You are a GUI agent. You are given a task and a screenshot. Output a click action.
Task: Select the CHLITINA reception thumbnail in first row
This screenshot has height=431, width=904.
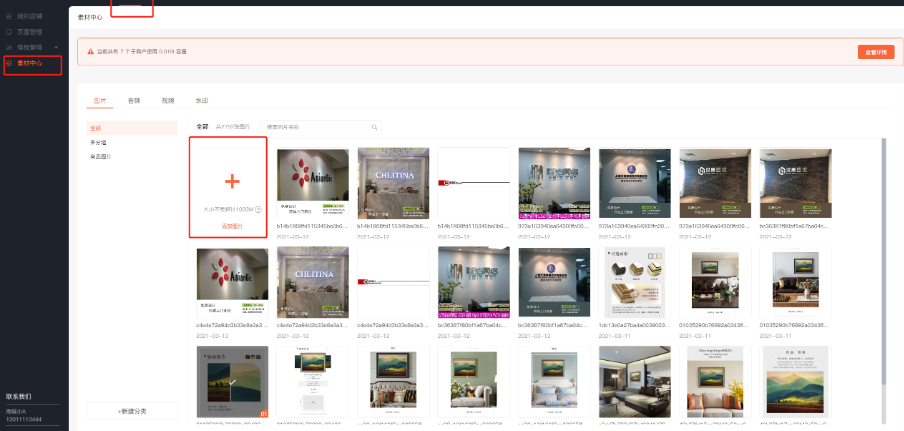[x=393, y=182]
